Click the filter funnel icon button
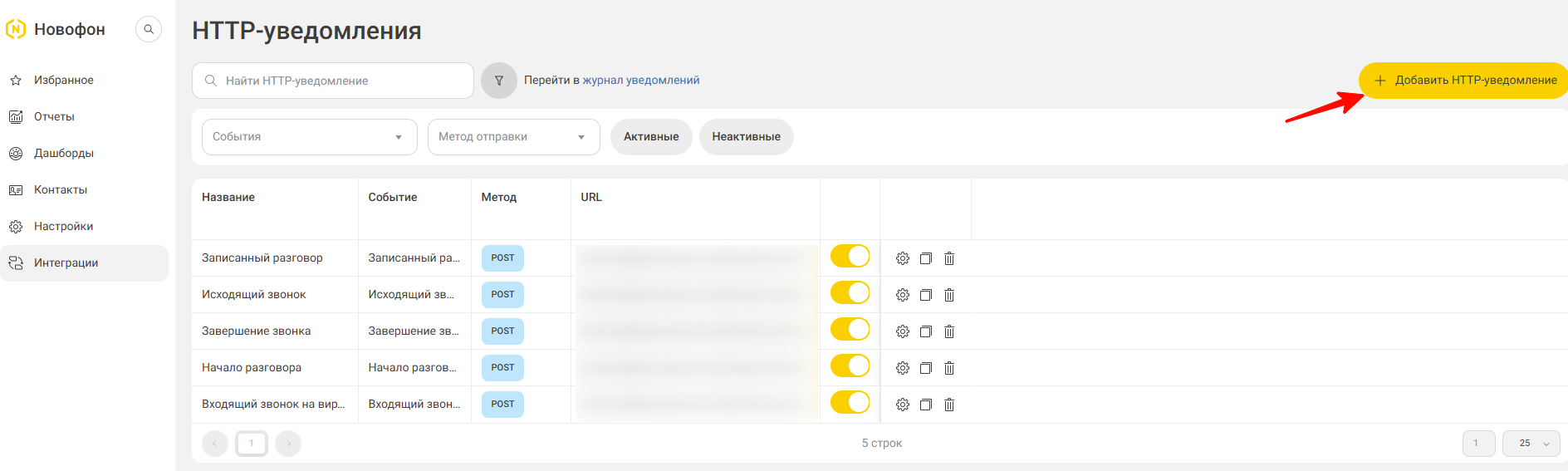Viewport: 1568px width, 471px height. click(x=499, y=81)
